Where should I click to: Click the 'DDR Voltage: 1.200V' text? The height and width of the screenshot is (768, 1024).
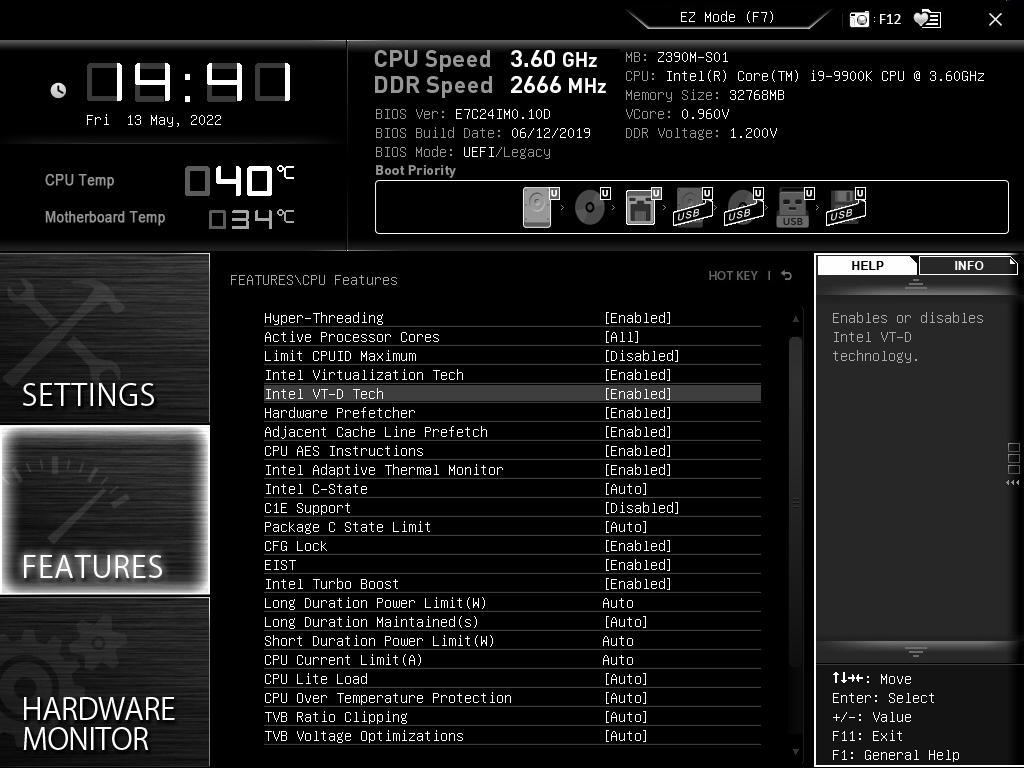point(701,133)
